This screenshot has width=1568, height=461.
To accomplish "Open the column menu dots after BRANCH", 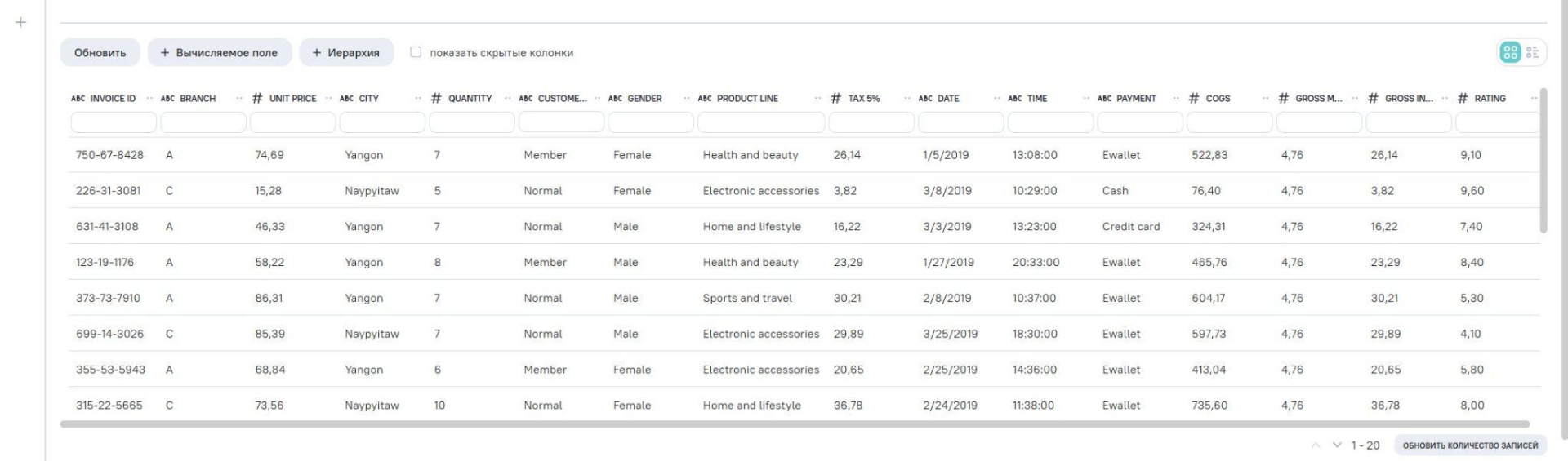I will pyautogui.click(x=239, y=99).
